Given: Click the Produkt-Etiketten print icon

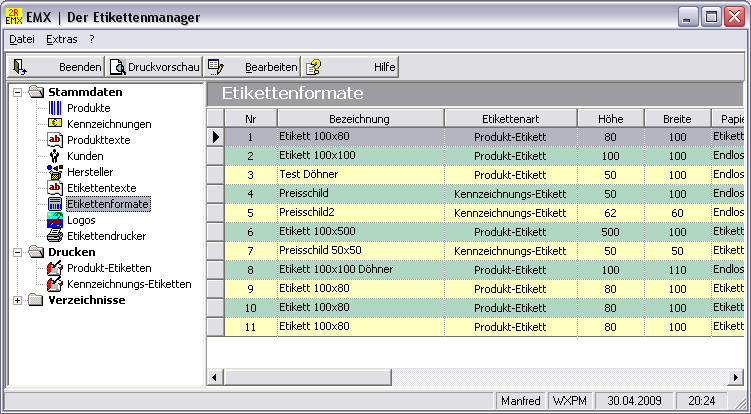Looking at the screenshot, I should pyautogui.click(x=55, y=268).
